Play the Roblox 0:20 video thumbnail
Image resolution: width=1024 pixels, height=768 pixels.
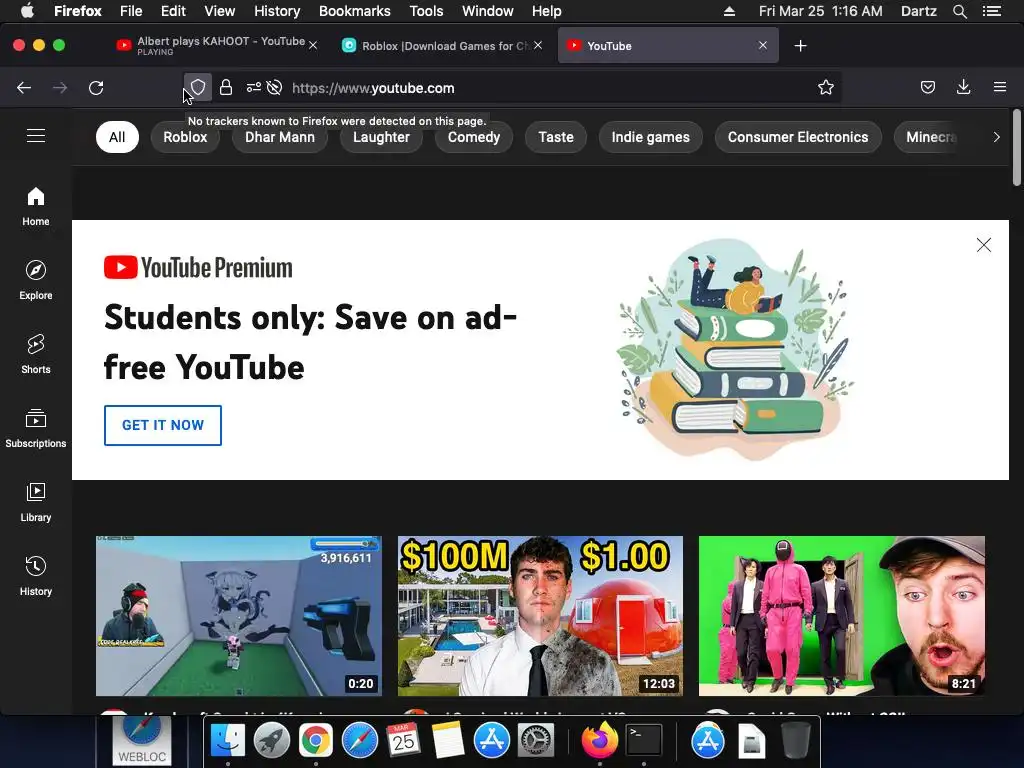[239, 616]
